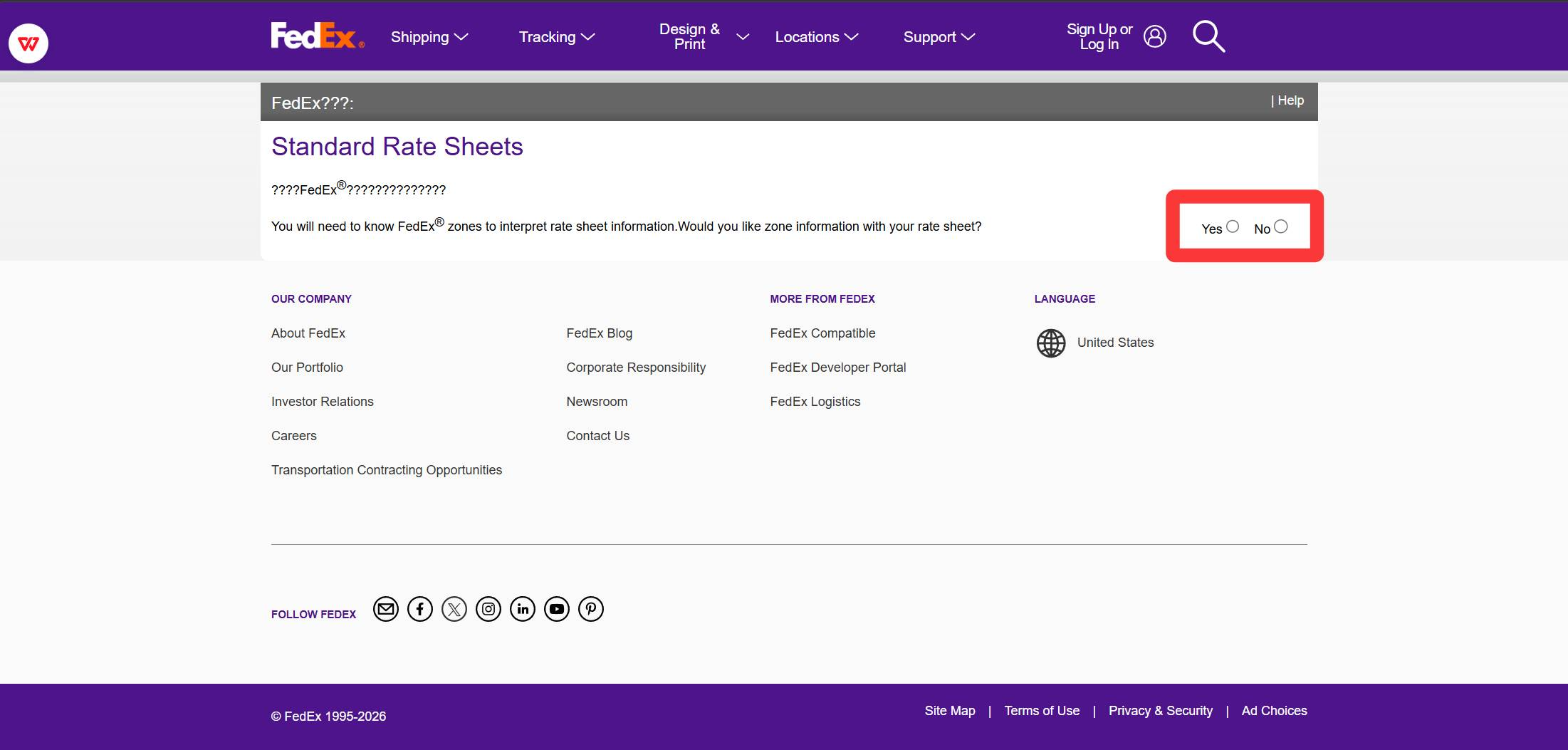Open Our Portfolio link

(x=307, y=368)
